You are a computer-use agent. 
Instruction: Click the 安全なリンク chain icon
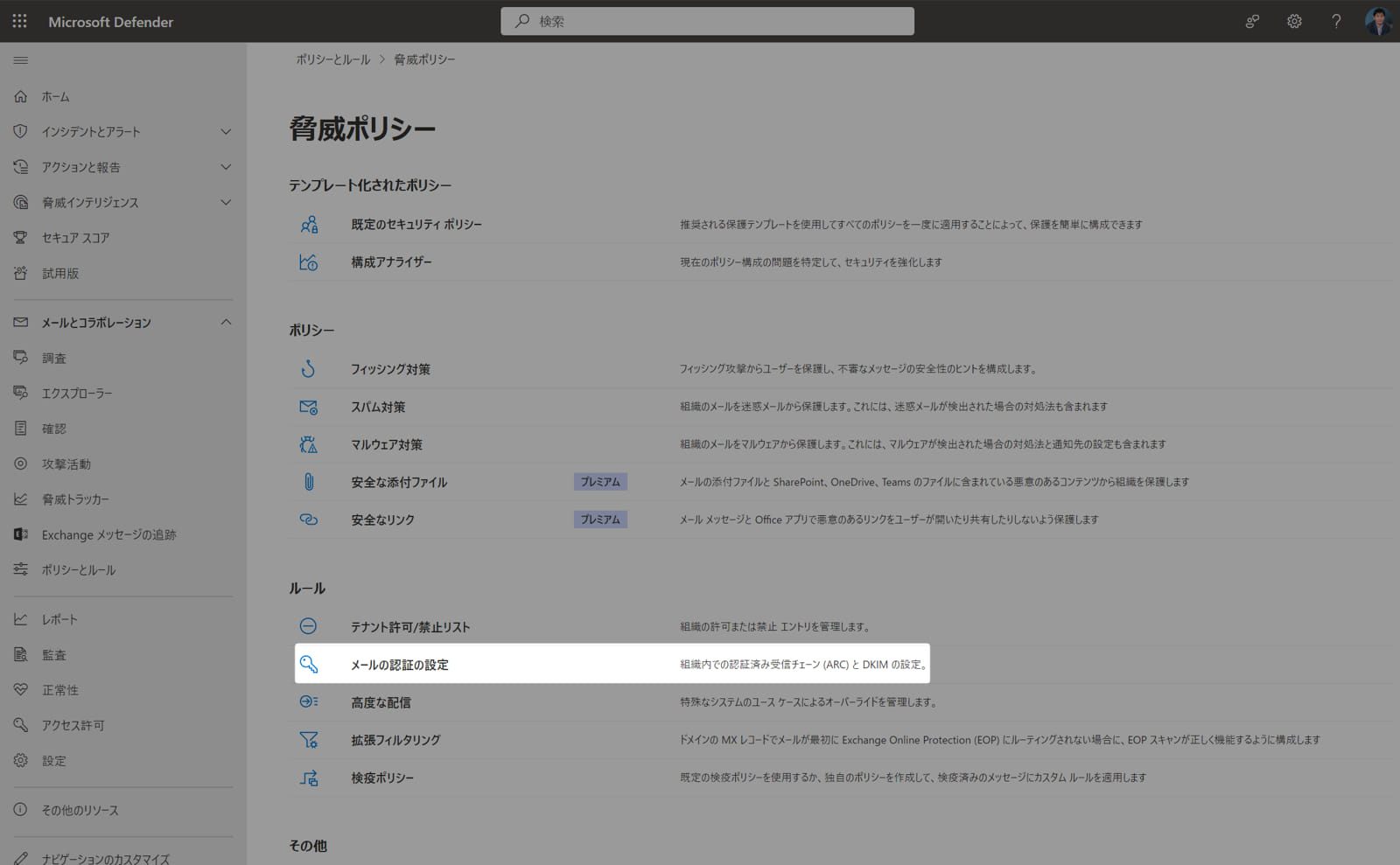click(308, 520)
